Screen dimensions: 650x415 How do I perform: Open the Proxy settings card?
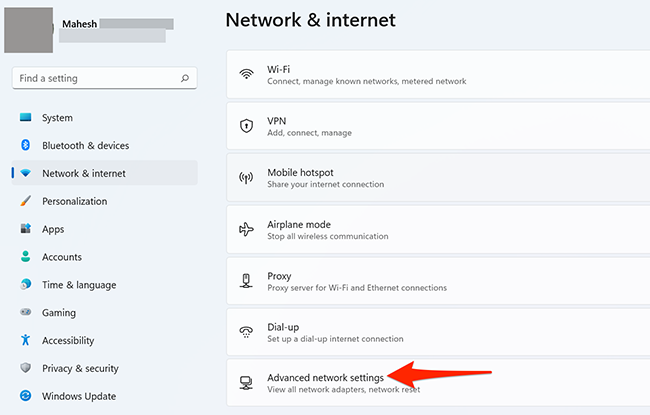(x=438, y=281)
